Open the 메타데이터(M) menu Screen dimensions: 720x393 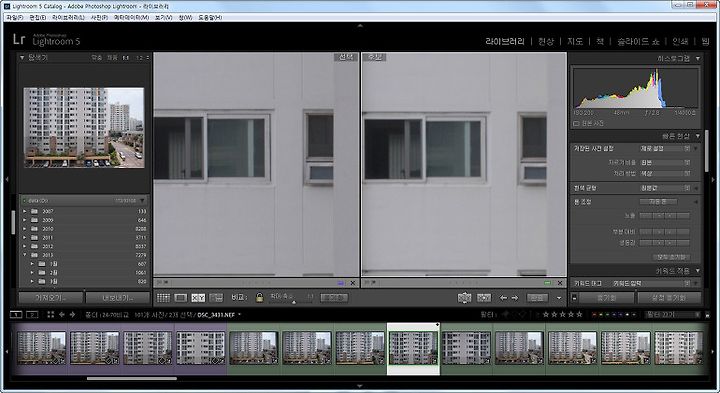tap(131, 17)
